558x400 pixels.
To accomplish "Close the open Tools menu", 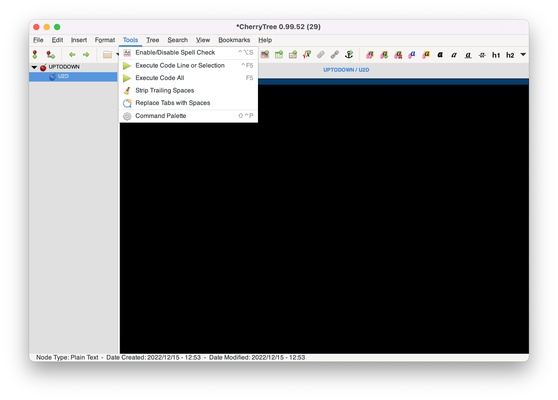I will point(130,40).
